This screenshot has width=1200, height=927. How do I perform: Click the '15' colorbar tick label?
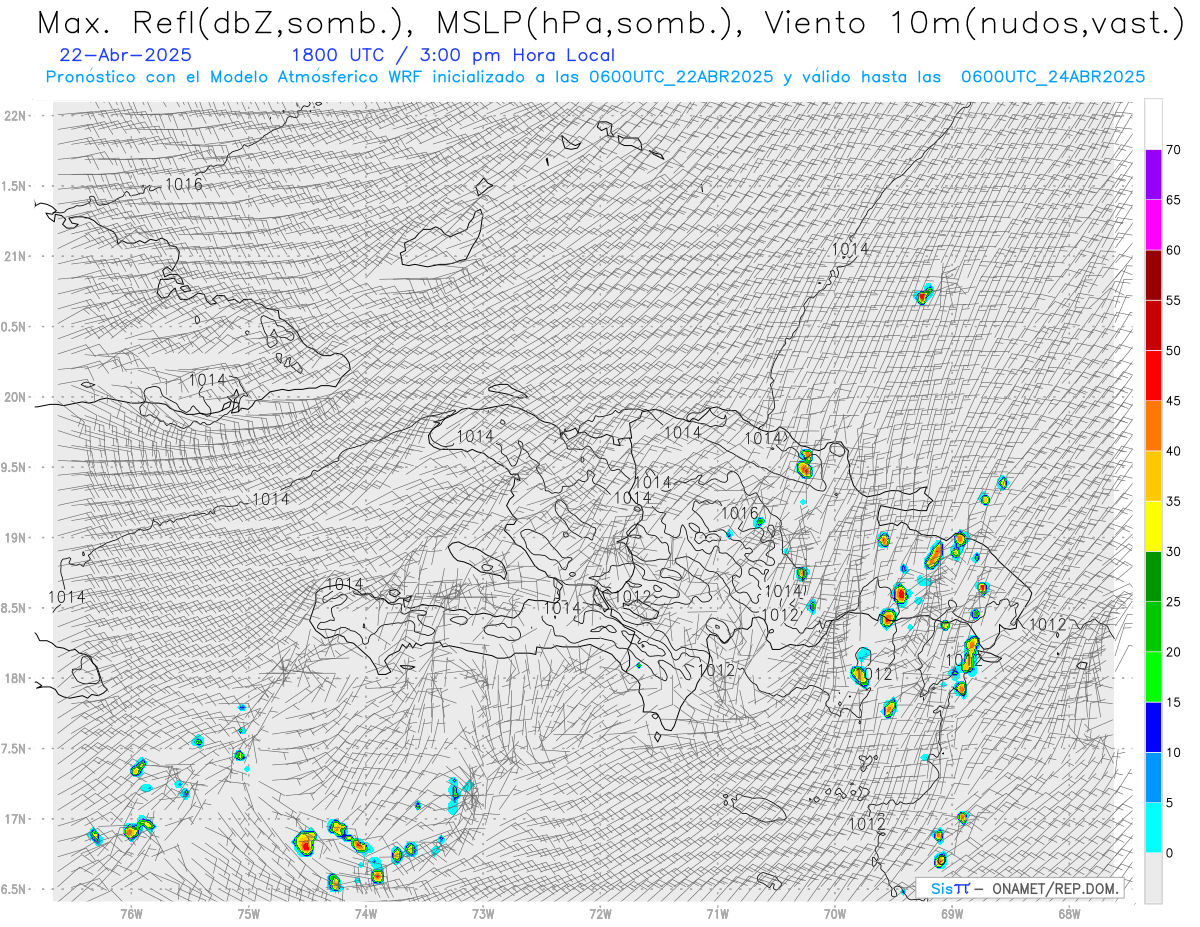tap(1173, 702)
